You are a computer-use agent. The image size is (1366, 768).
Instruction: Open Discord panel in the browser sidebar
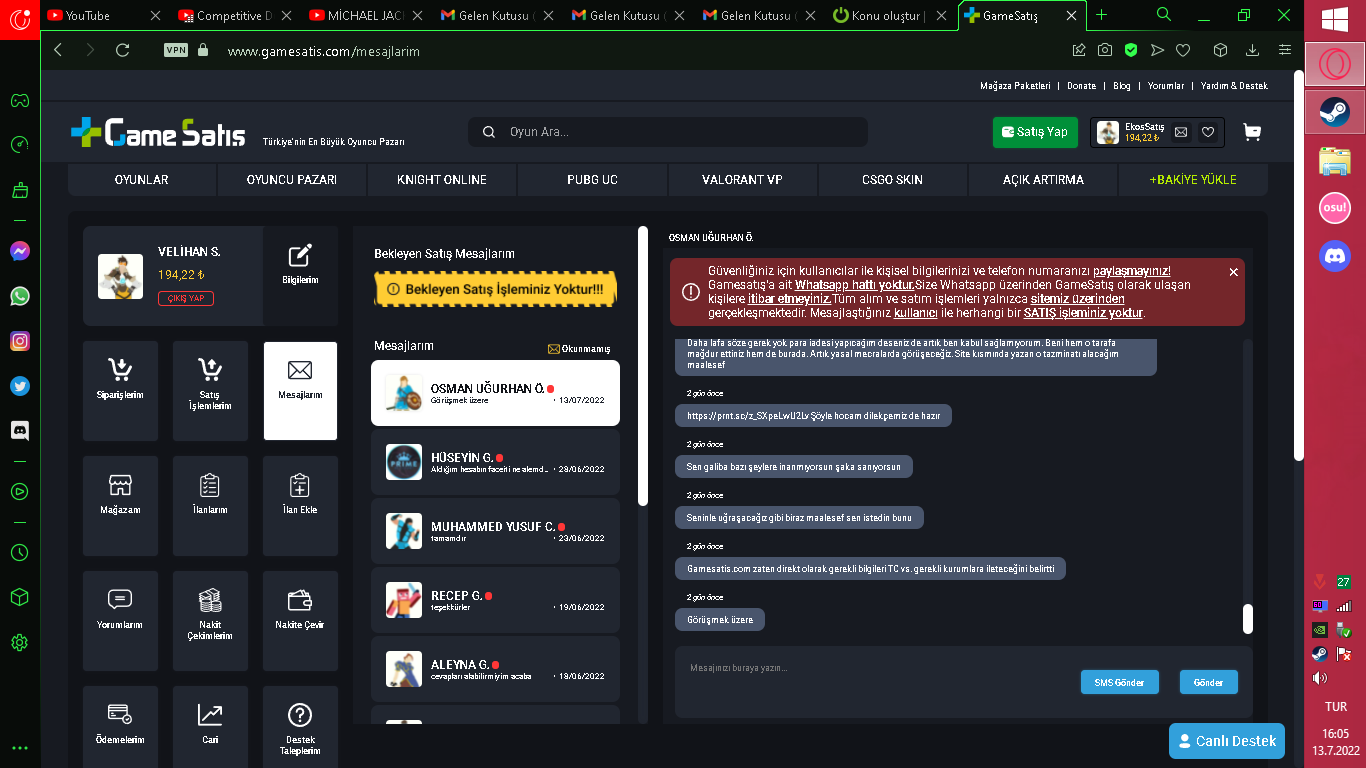point(19,431)
